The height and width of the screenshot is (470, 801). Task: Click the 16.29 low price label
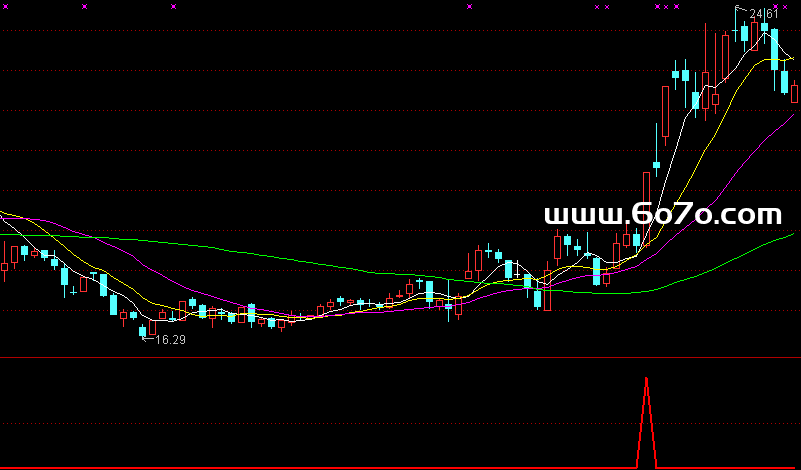coord(169,340)
